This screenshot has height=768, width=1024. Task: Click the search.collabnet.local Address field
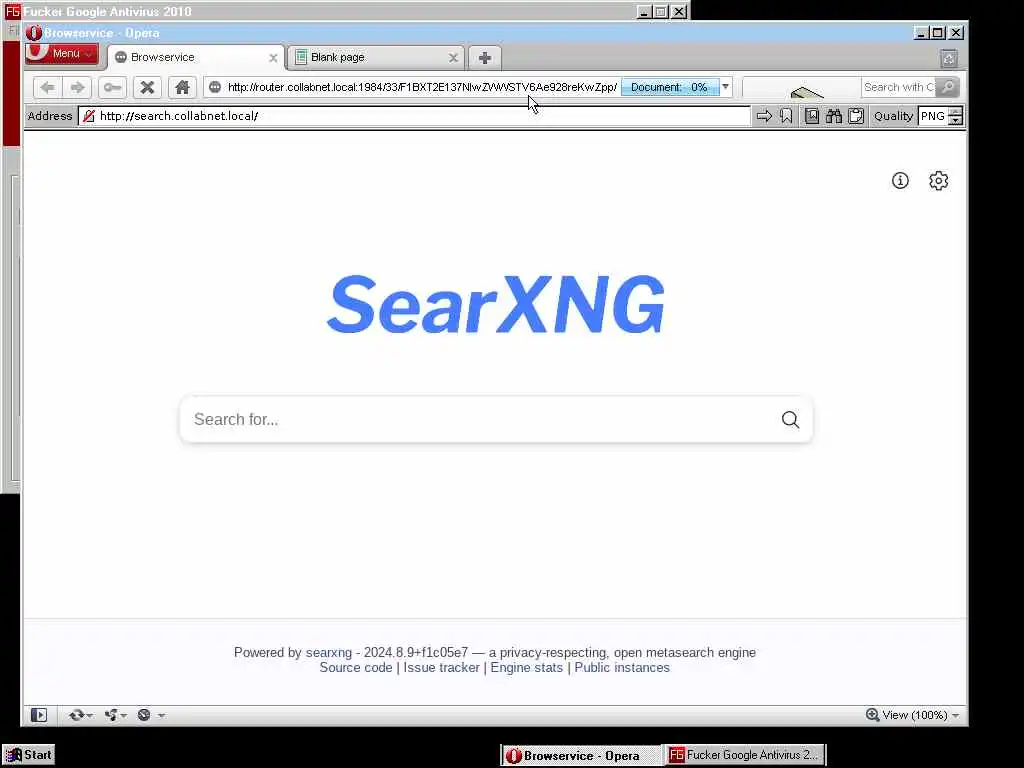(x=422, y=116)
